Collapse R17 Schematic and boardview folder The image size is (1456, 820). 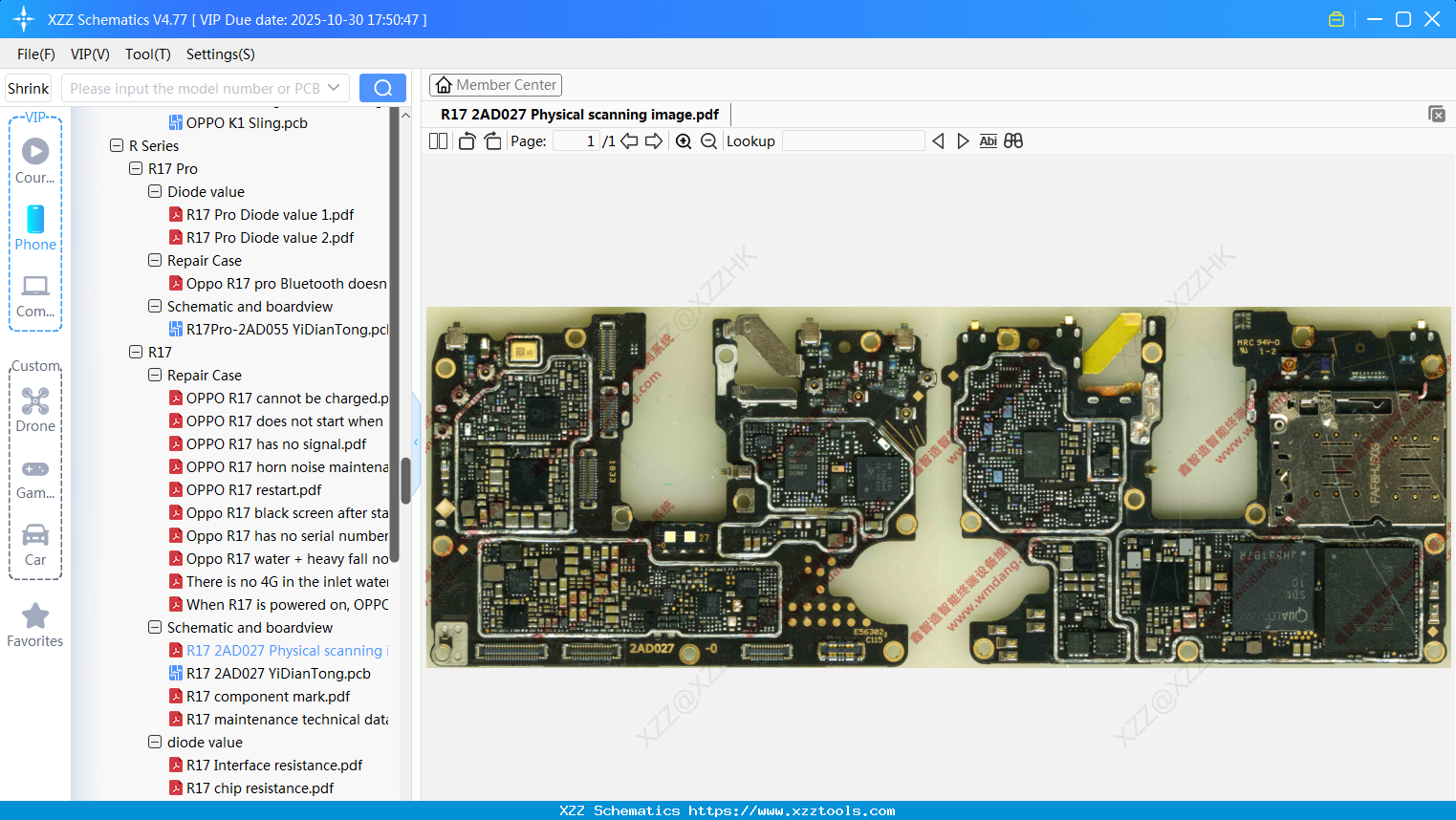point(155,627)
